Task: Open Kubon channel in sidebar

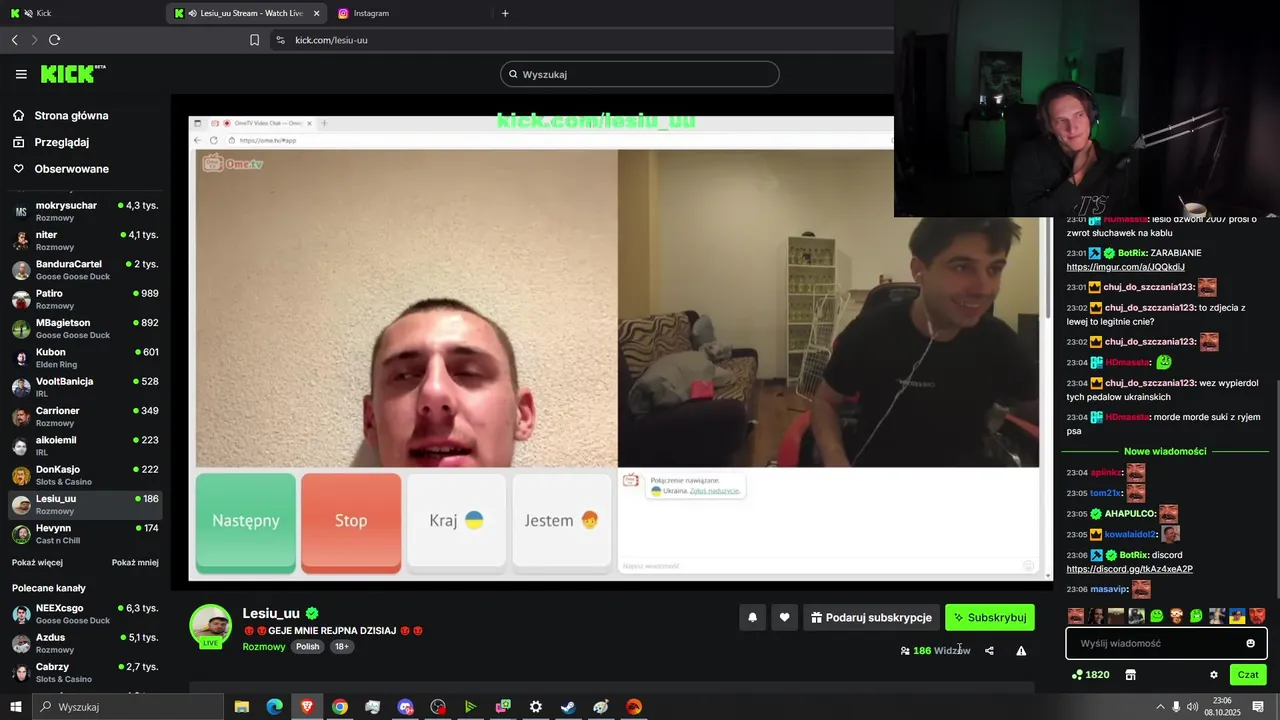Action: [86, 358]
